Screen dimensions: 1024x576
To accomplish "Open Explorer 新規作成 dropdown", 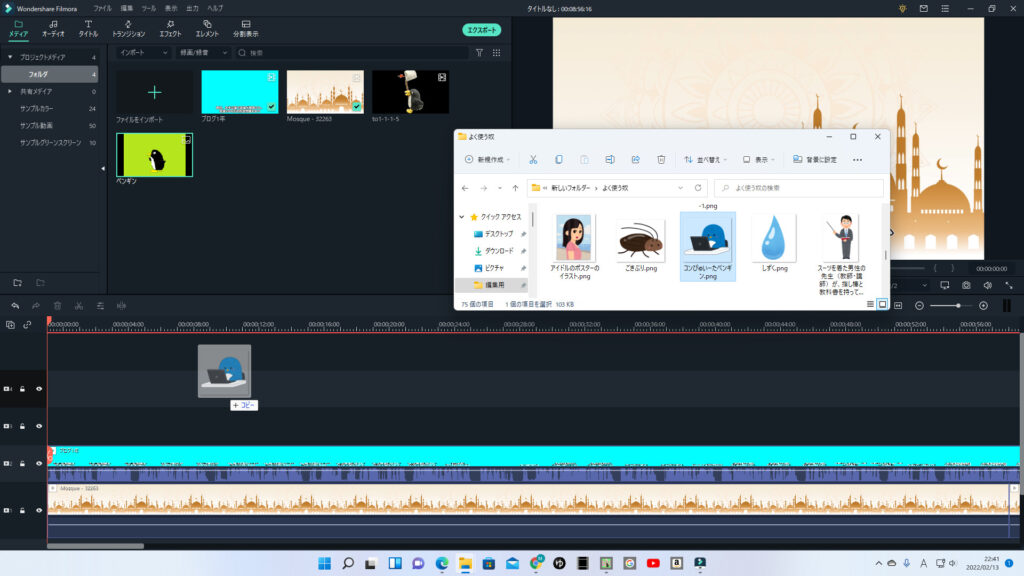I will pos(487,159).
